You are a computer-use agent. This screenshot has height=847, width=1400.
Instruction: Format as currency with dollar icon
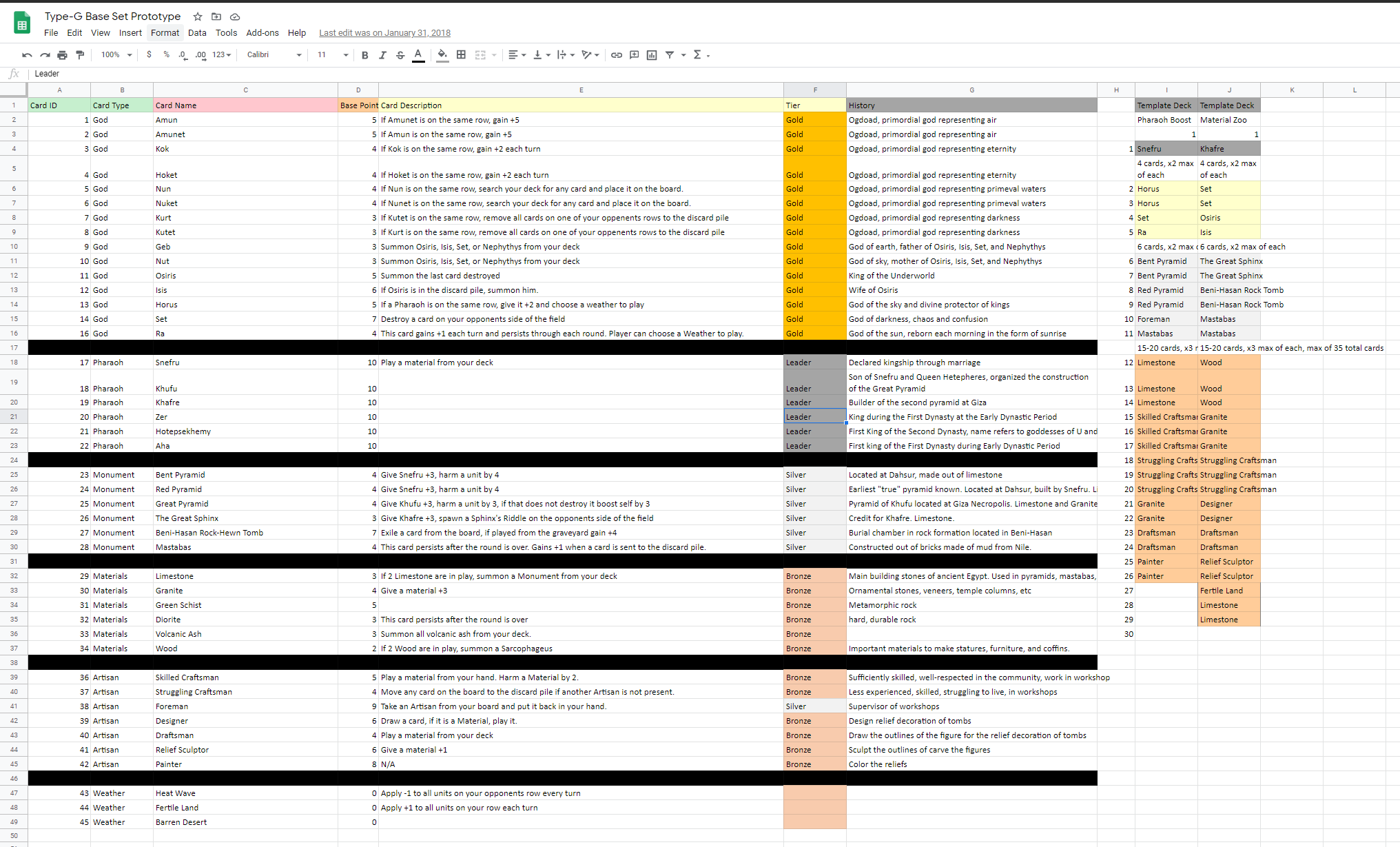(149, 55)
